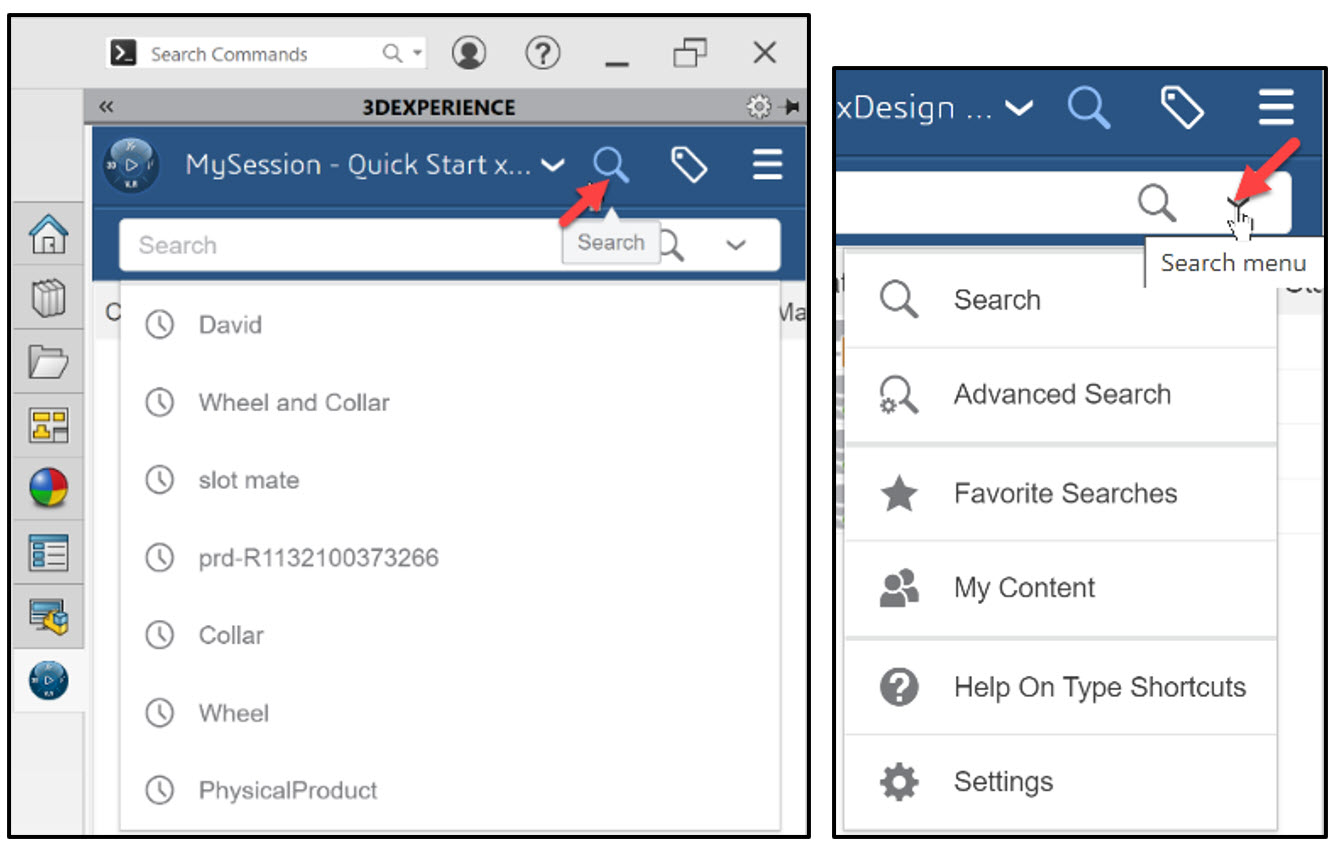Open the hamburger menu on the blue toolbar
1333x844 pixels.
(767, 164)
